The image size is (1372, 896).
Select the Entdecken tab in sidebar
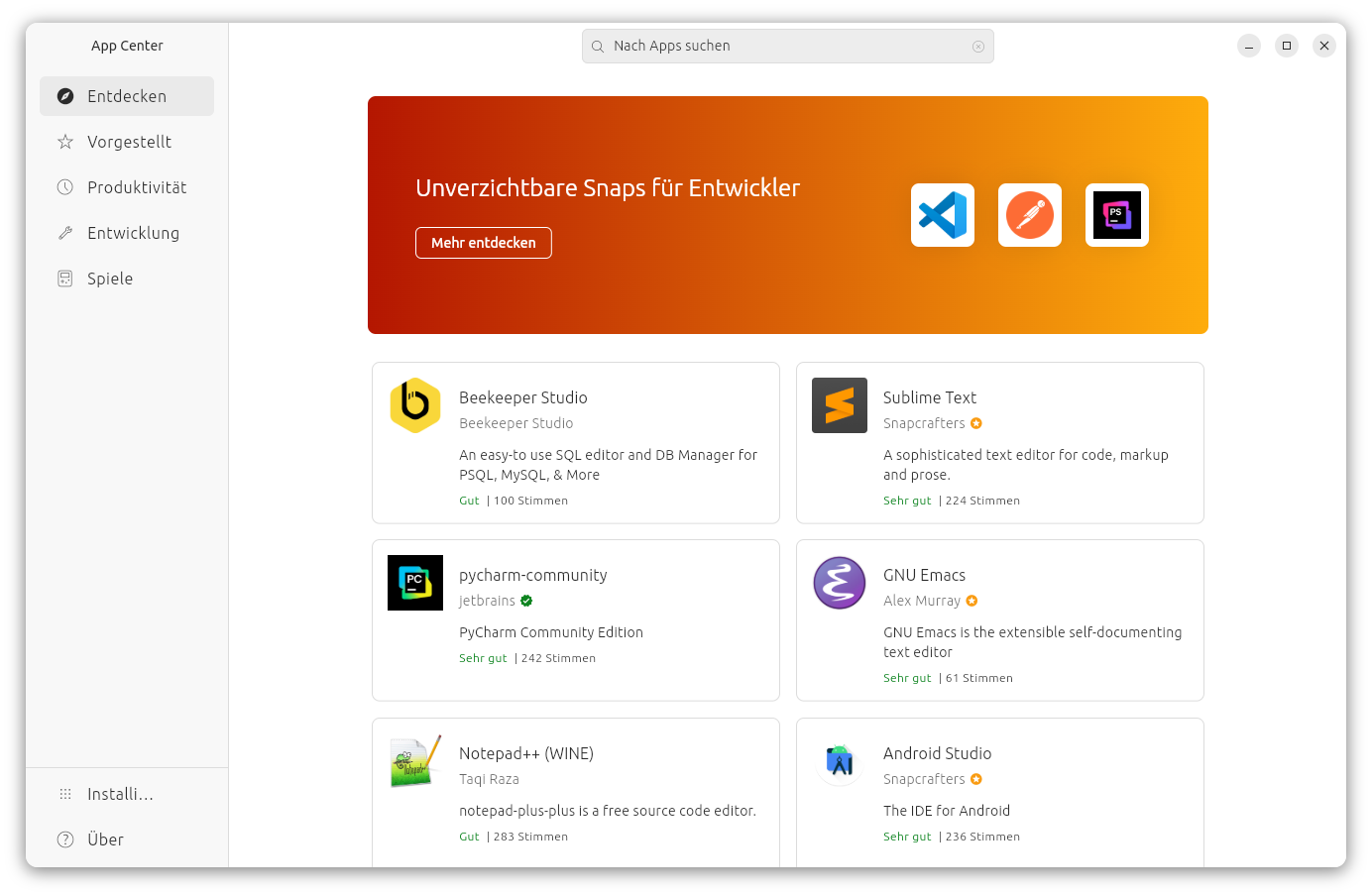[x=127, y=96]
